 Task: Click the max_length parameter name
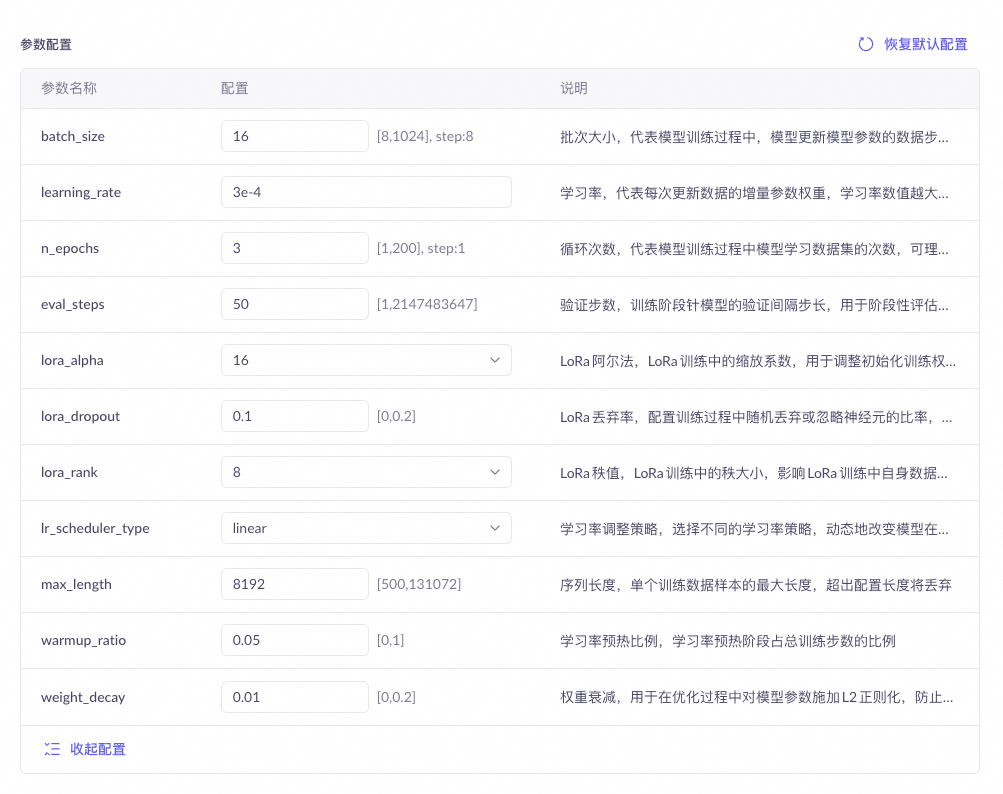click(76, 585)
